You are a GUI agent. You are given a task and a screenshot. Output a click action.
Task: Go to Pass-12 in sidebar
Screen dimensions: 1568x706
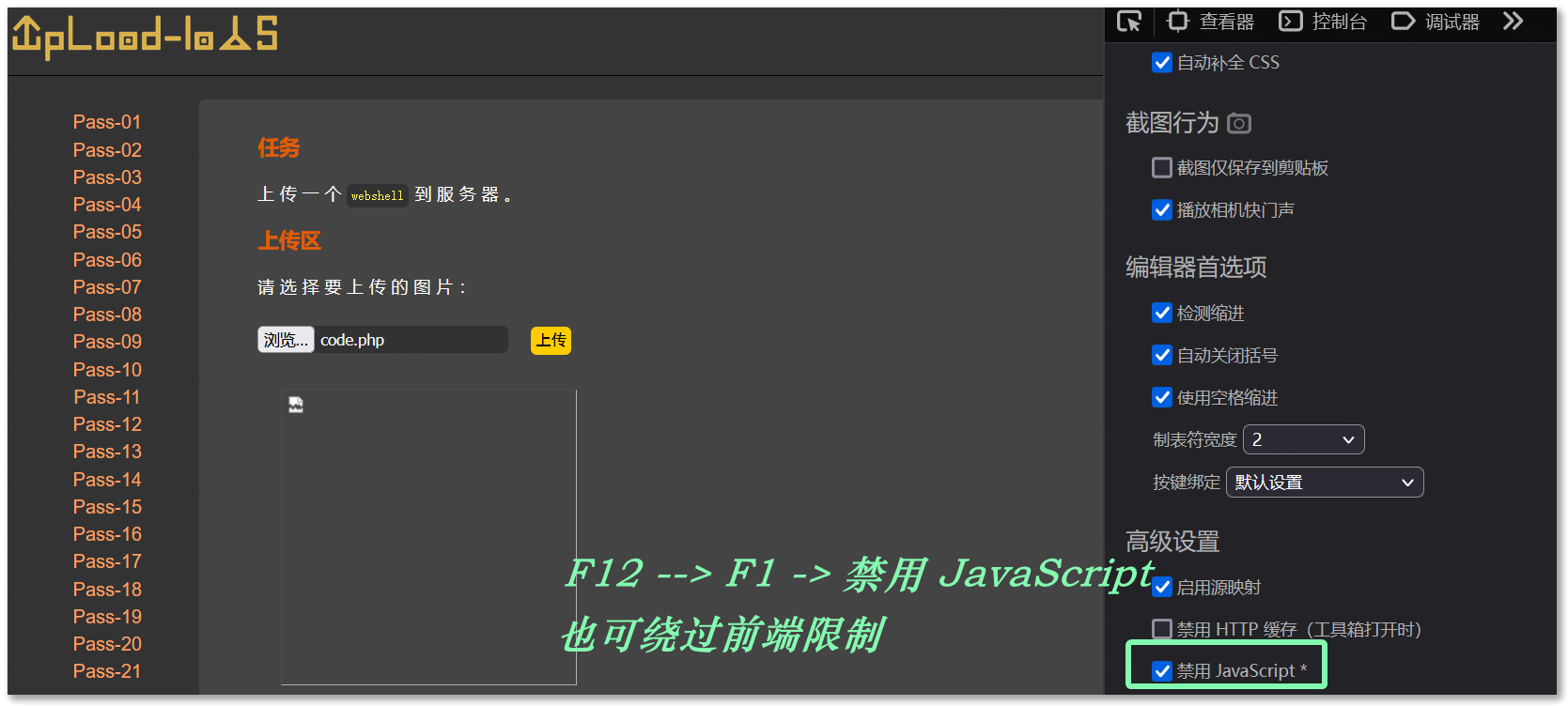[107, 424]
